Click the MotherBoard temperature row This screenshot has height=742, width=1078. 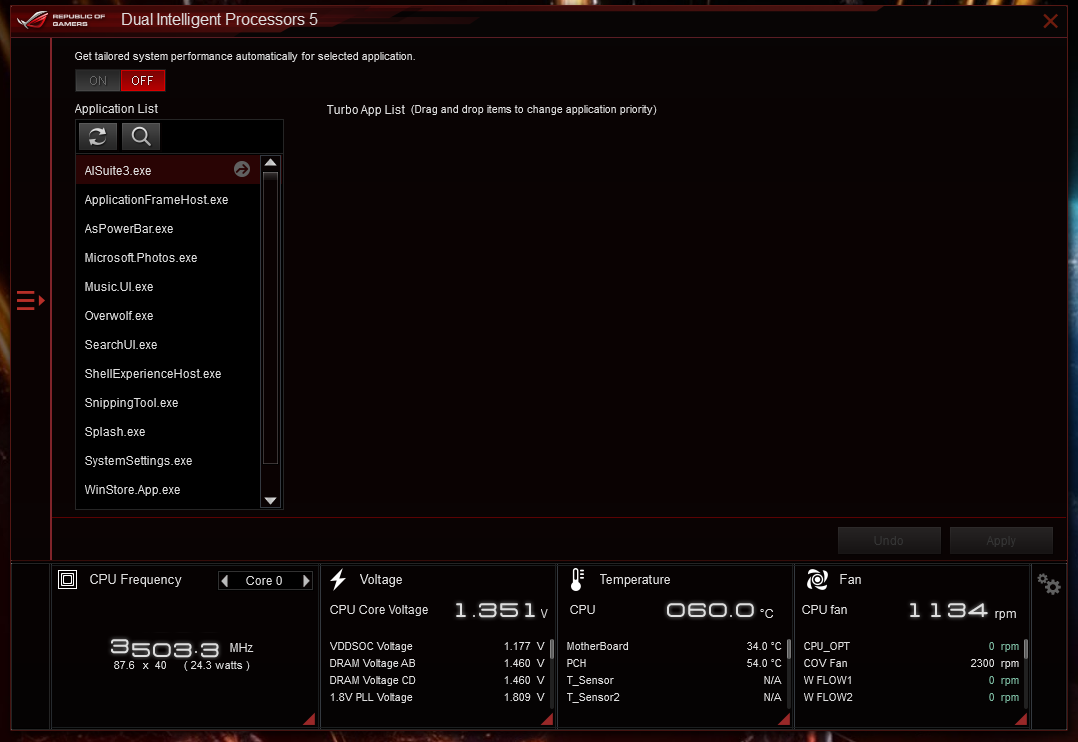tap(674, 646)
